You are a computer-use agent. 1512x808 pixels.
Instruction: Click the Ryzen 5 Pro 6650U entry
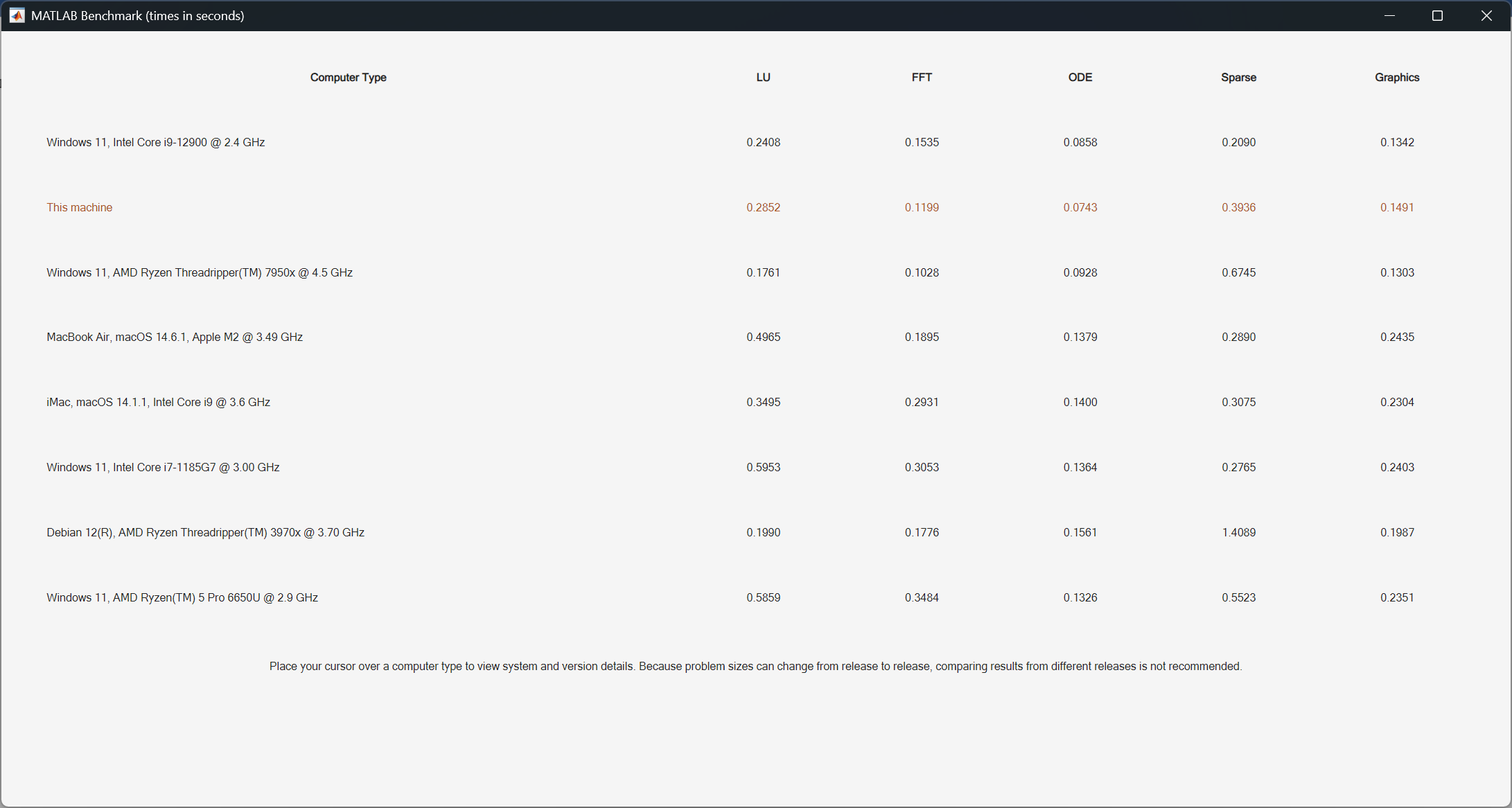point(182,597)
